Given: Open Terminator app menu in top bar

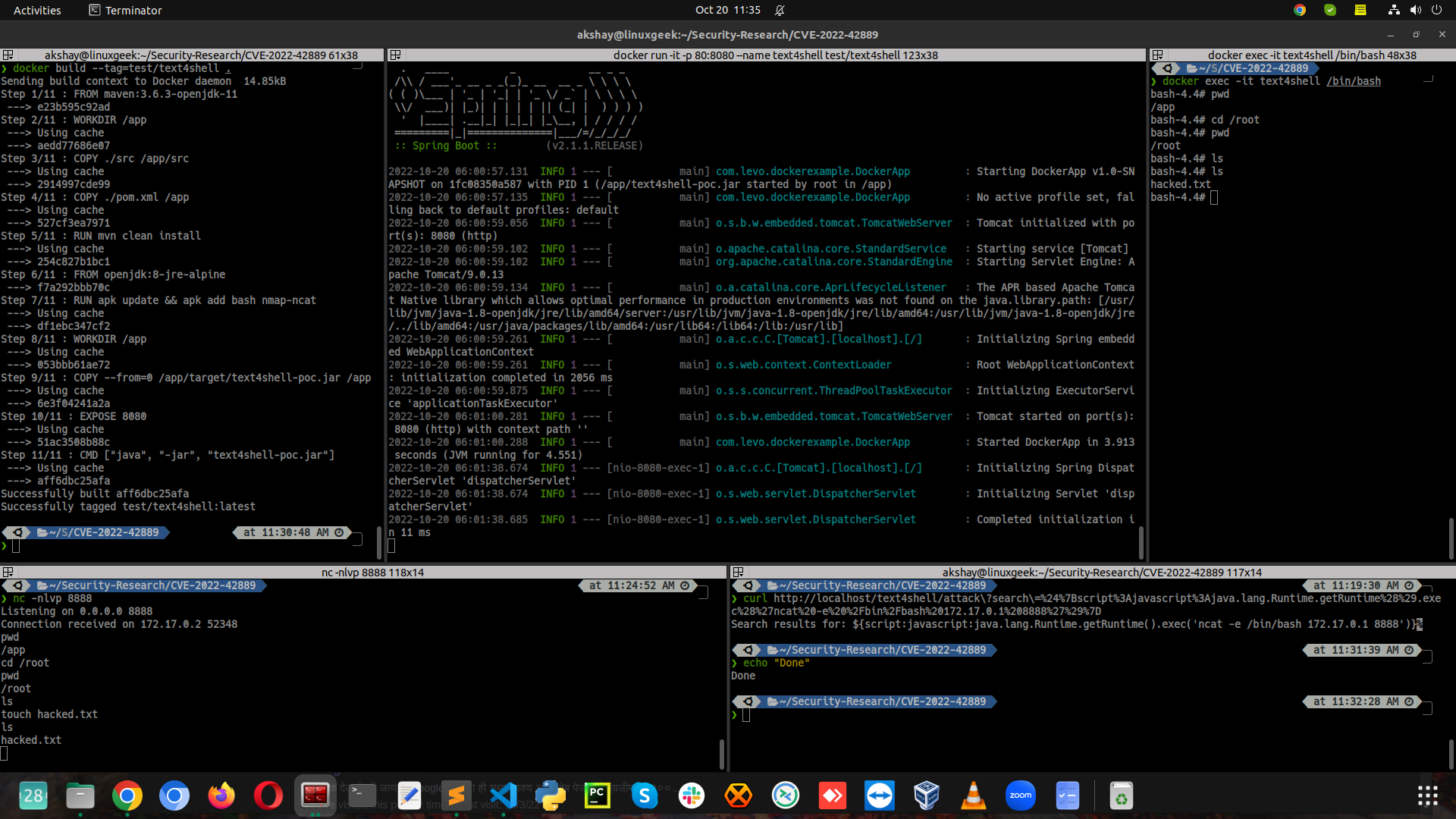Looking at the screenshot, I should pos(126,10).
